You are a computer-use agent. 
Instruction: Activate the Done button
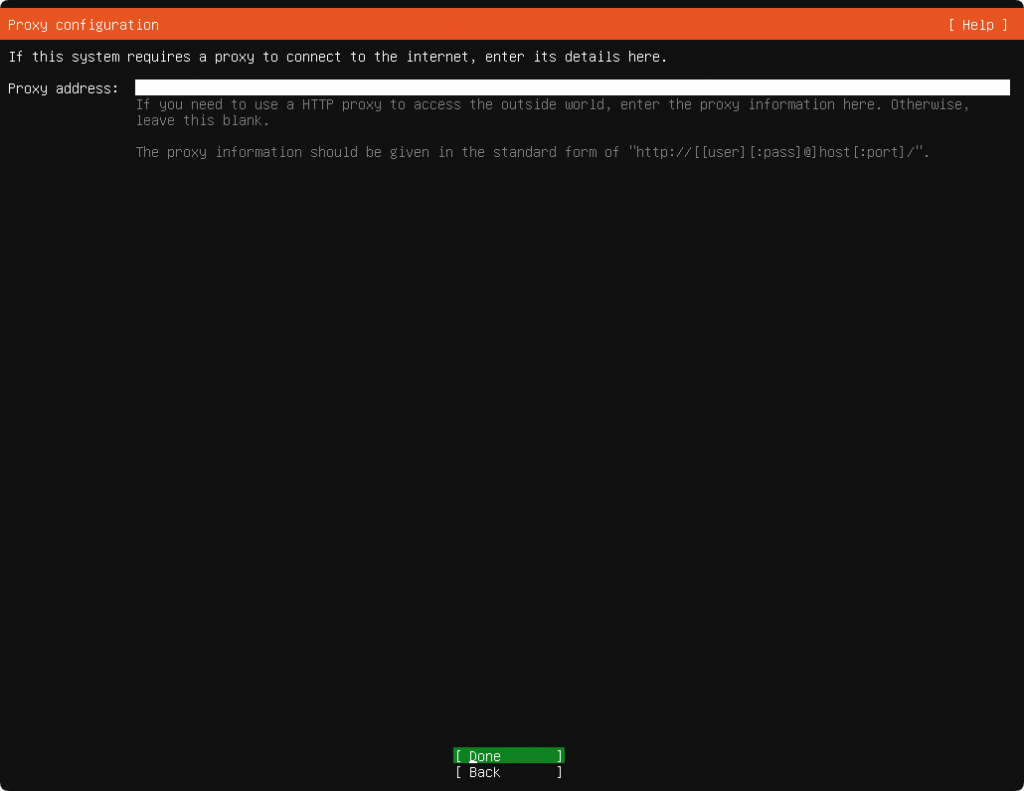coord(509,756)
